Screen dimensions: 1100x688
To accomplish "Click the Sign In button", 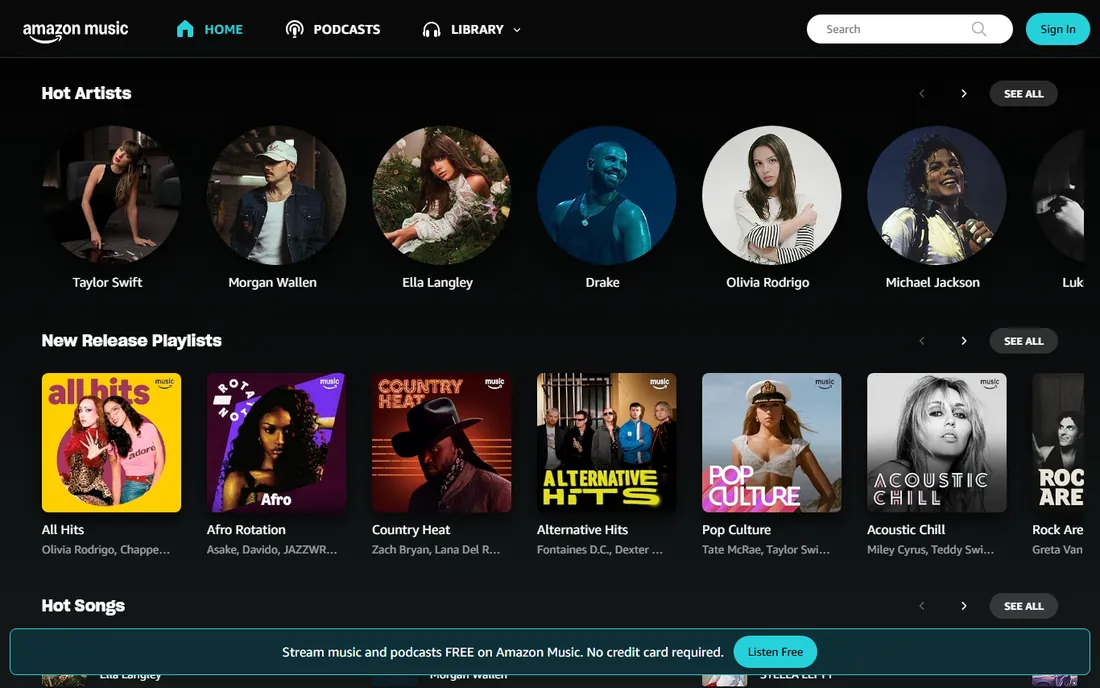I will [x=1057, y=29].
